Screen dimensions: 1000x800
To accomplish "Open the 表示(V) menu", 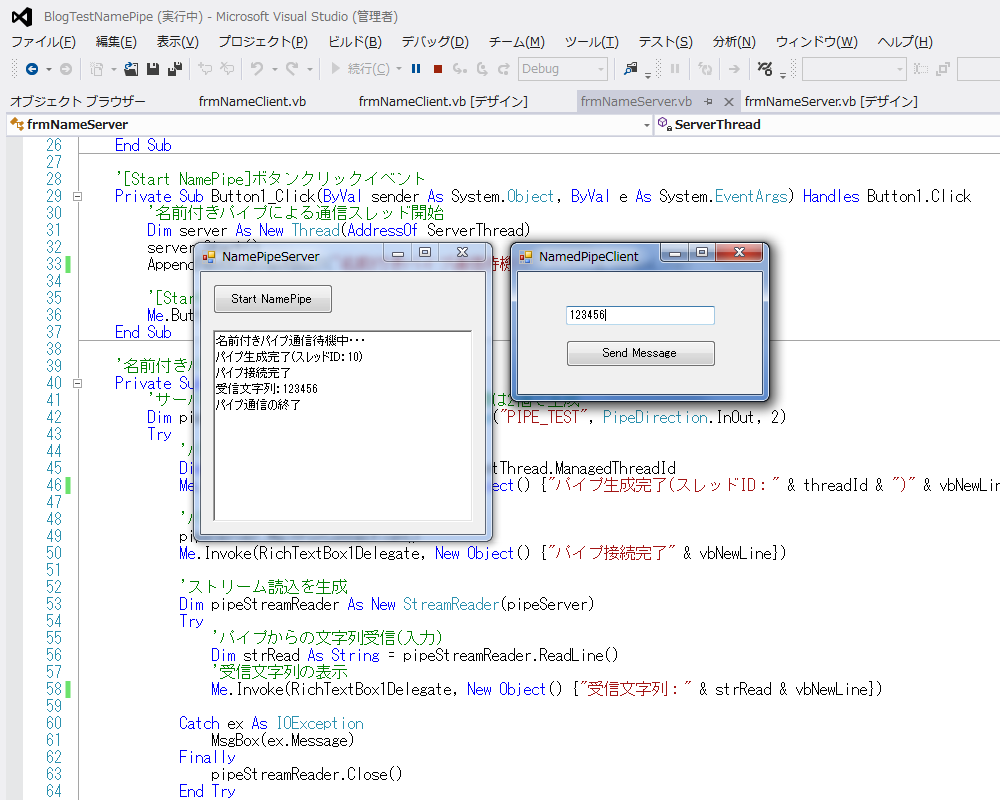I will (x=177, y=42).
